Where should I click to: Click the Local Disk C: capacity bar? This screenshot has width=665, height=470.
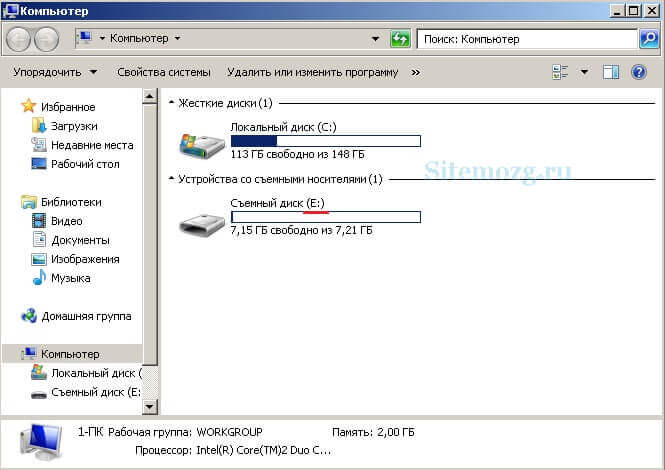[325, 141]
